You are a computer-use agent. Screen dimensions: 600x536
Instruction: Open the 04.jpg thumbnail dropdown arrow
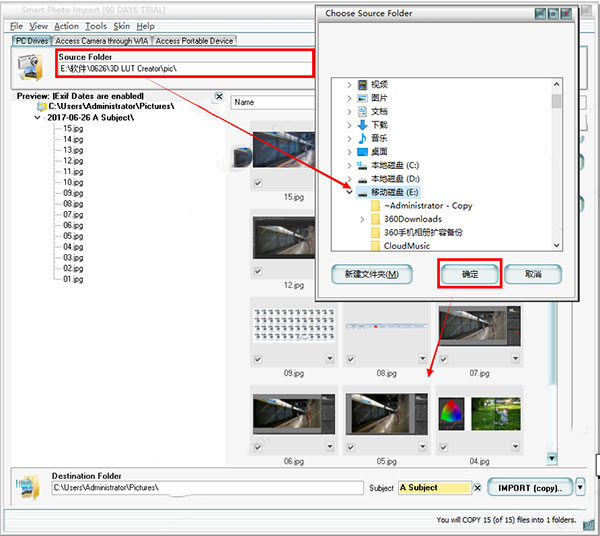coord(515,446)
